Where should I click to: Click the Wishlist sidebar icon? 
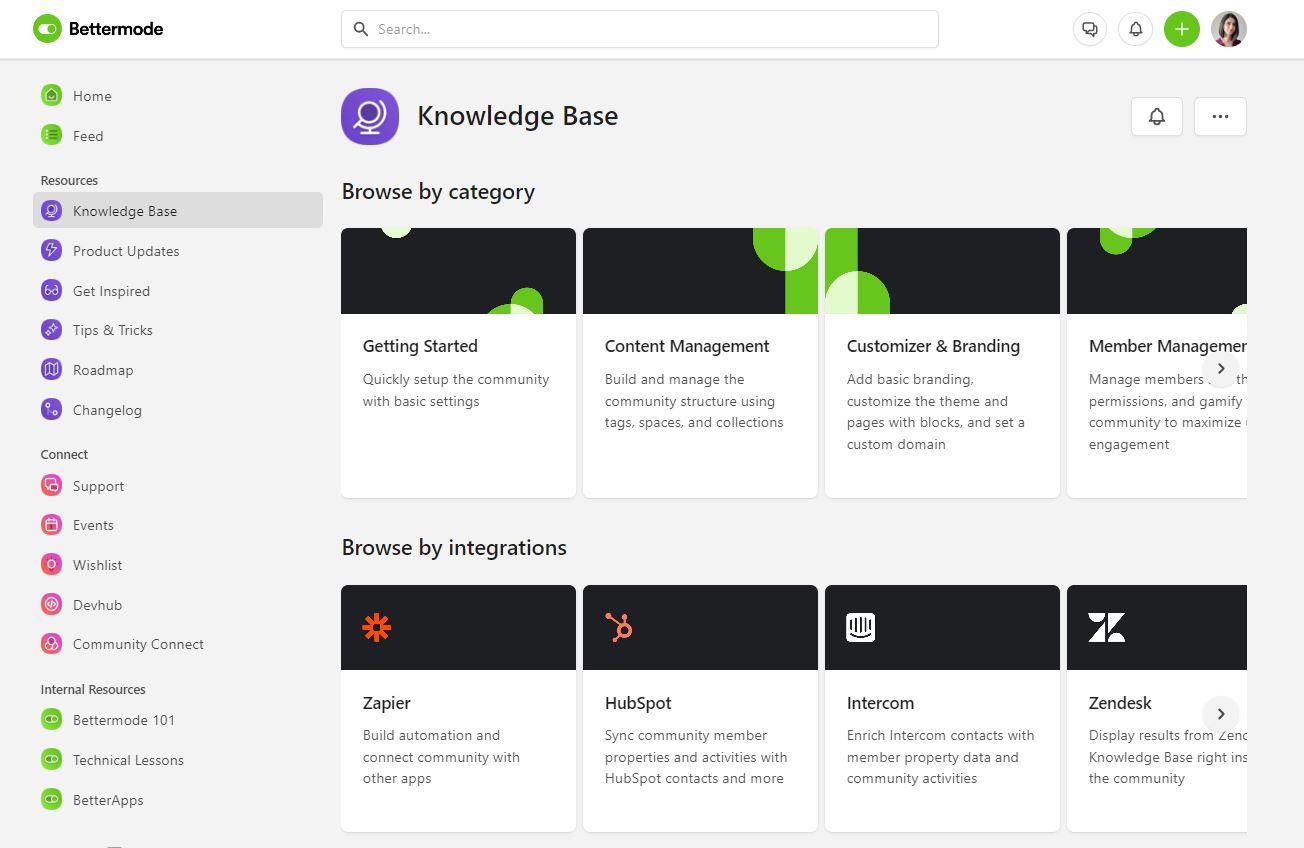(51, 565)
